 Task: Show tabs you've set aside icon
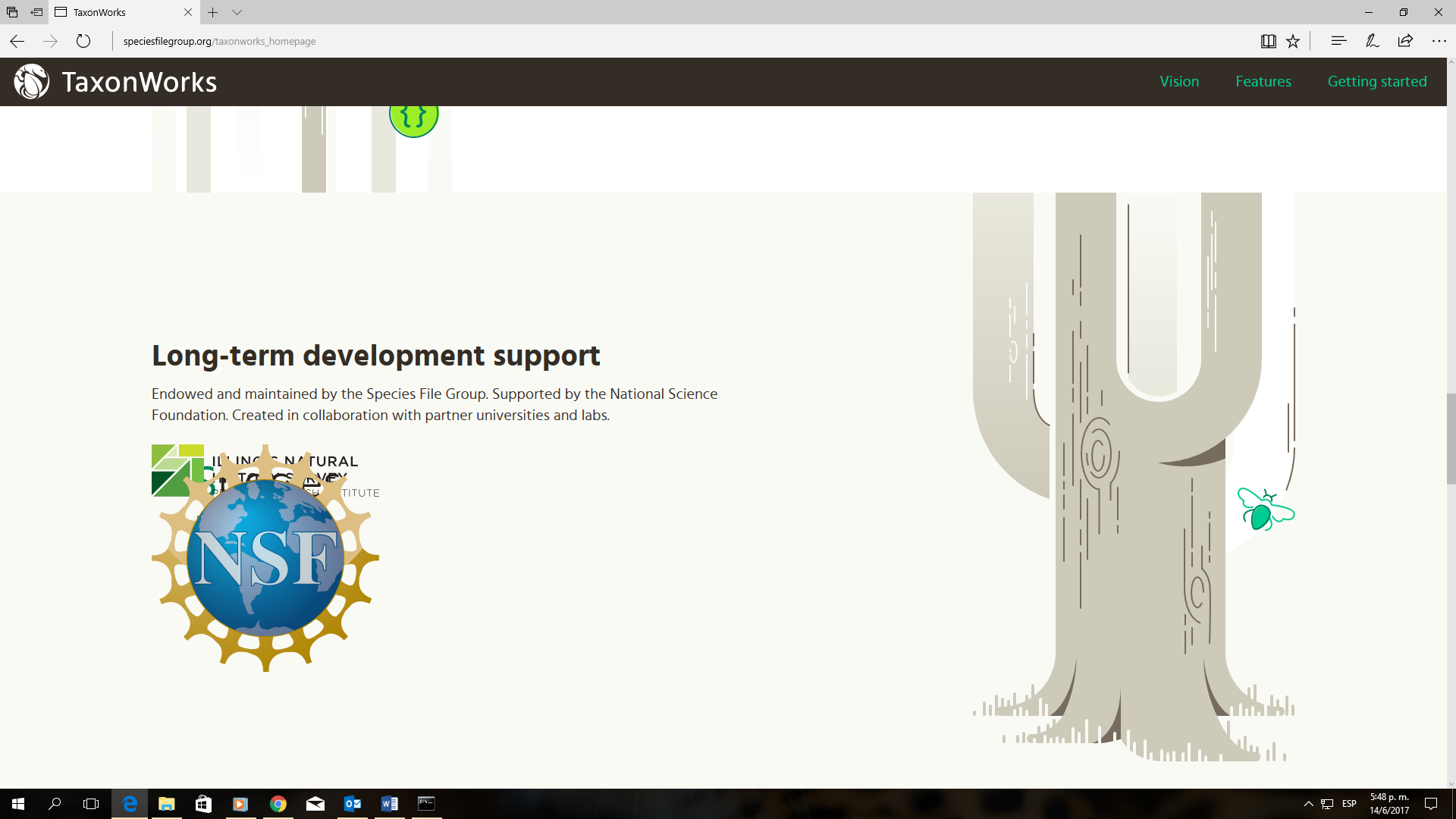point(12,12)
